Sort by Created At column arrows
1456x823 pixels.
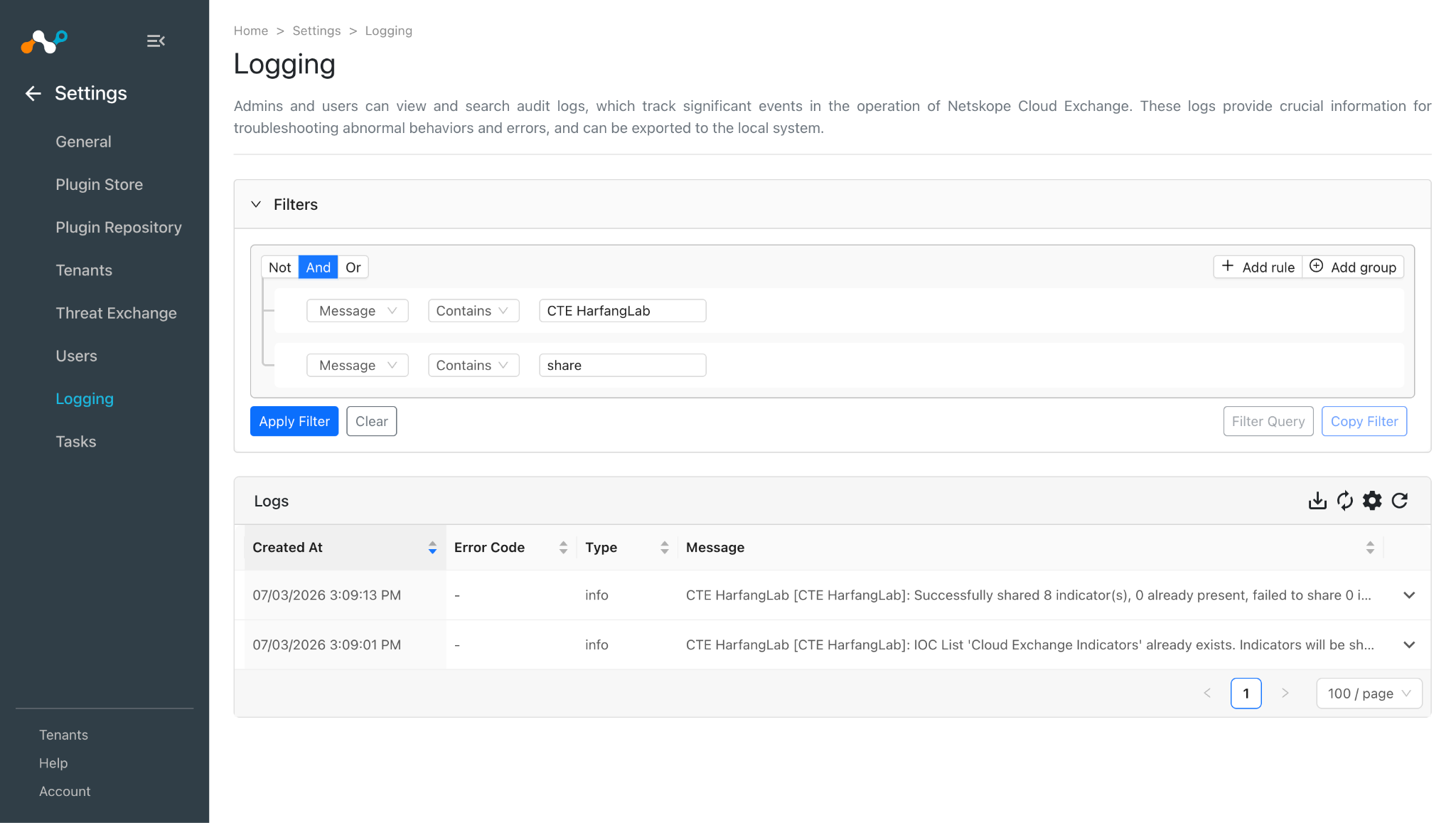(432, 548)
